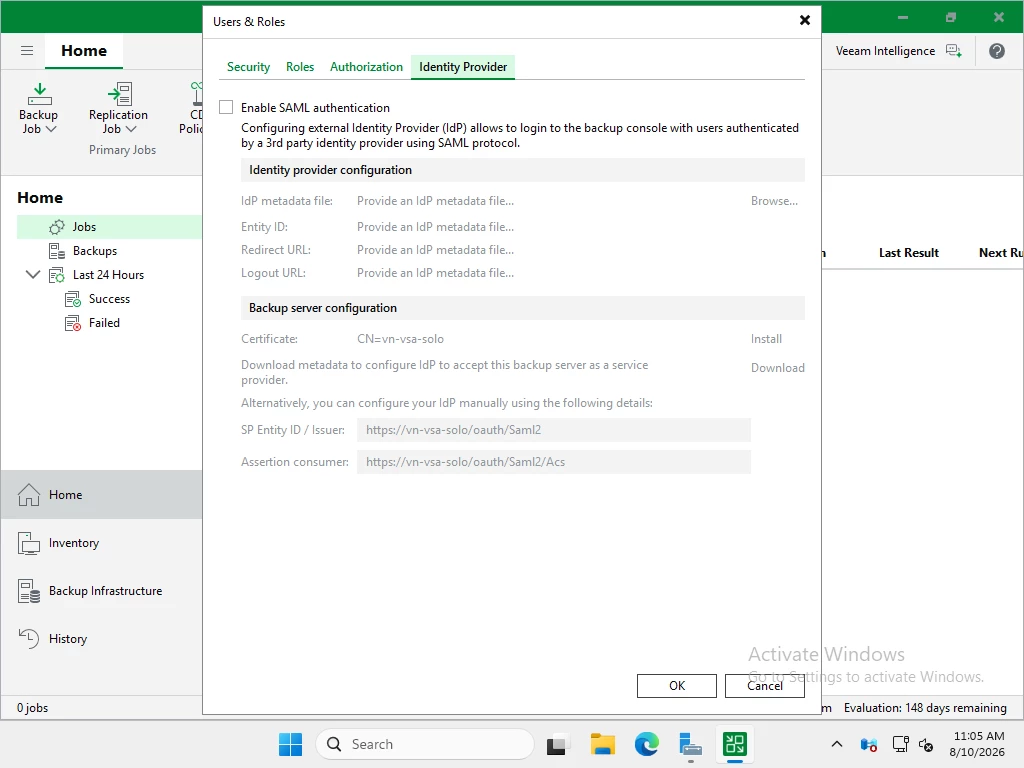Switch to the Roles tab
Image resolution: width=1024 pixels, height=768 pixels.
click(300, 67)
